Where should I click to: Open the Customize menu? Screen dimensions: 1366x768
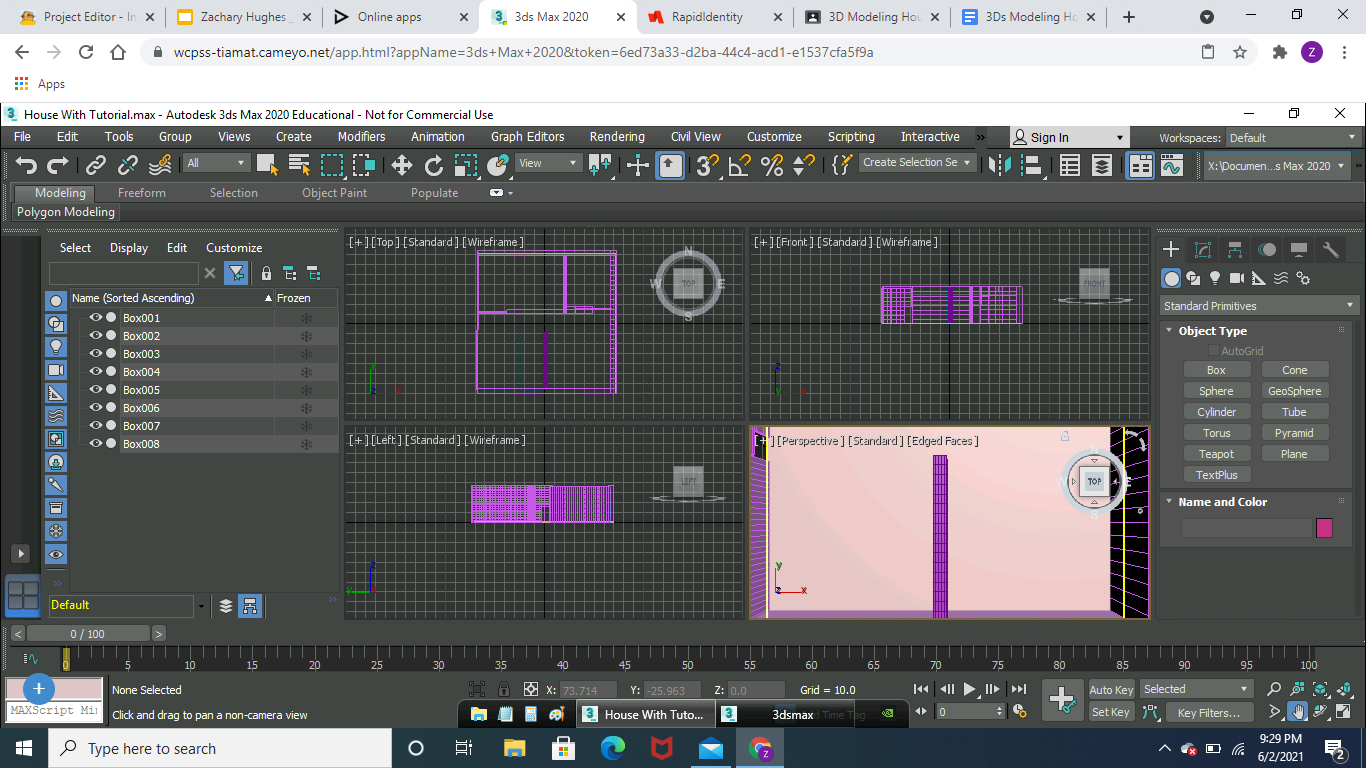click(774, 137)
